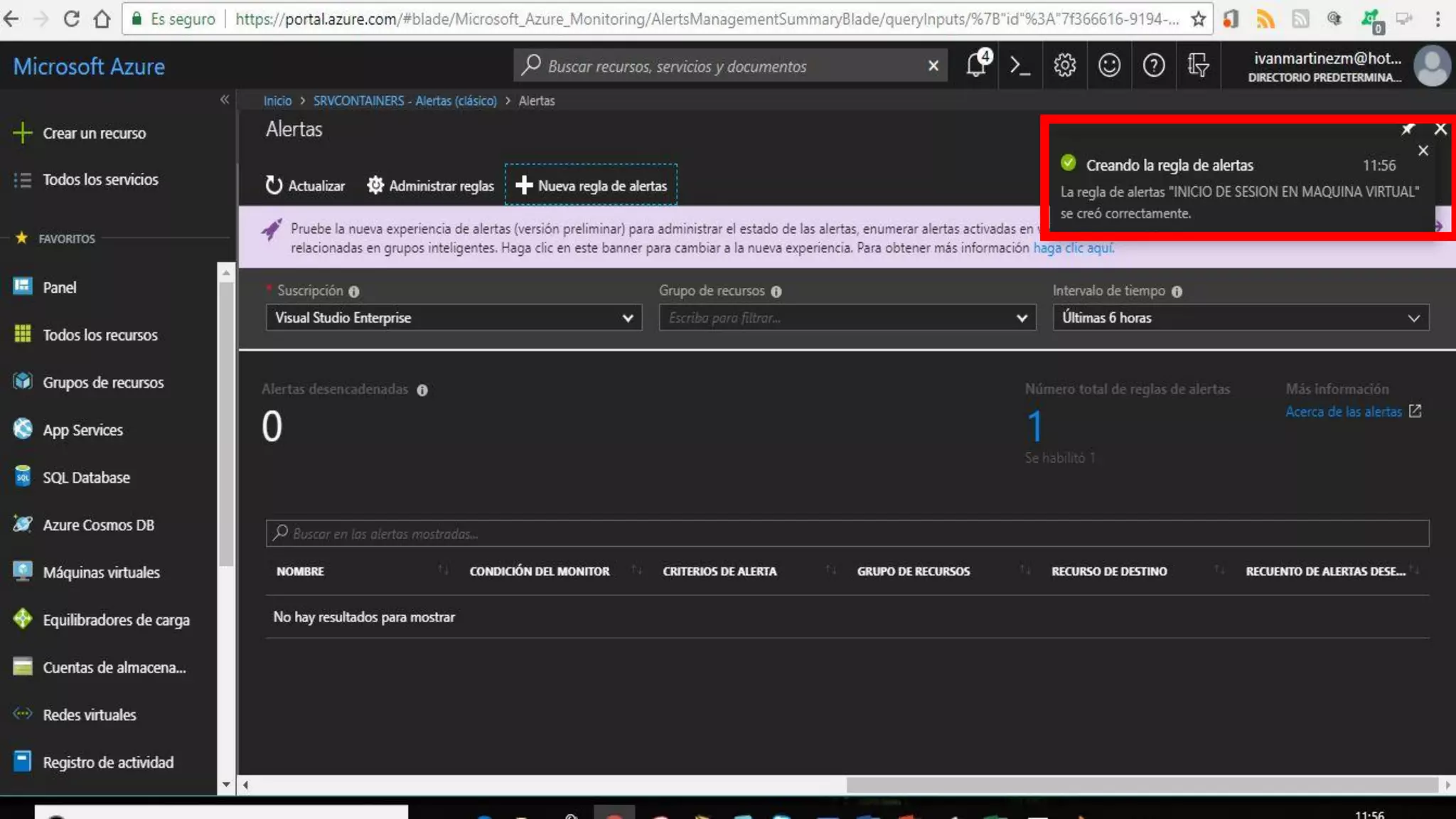
Task: Open the help question mark icon
Action: point(1153,65)
